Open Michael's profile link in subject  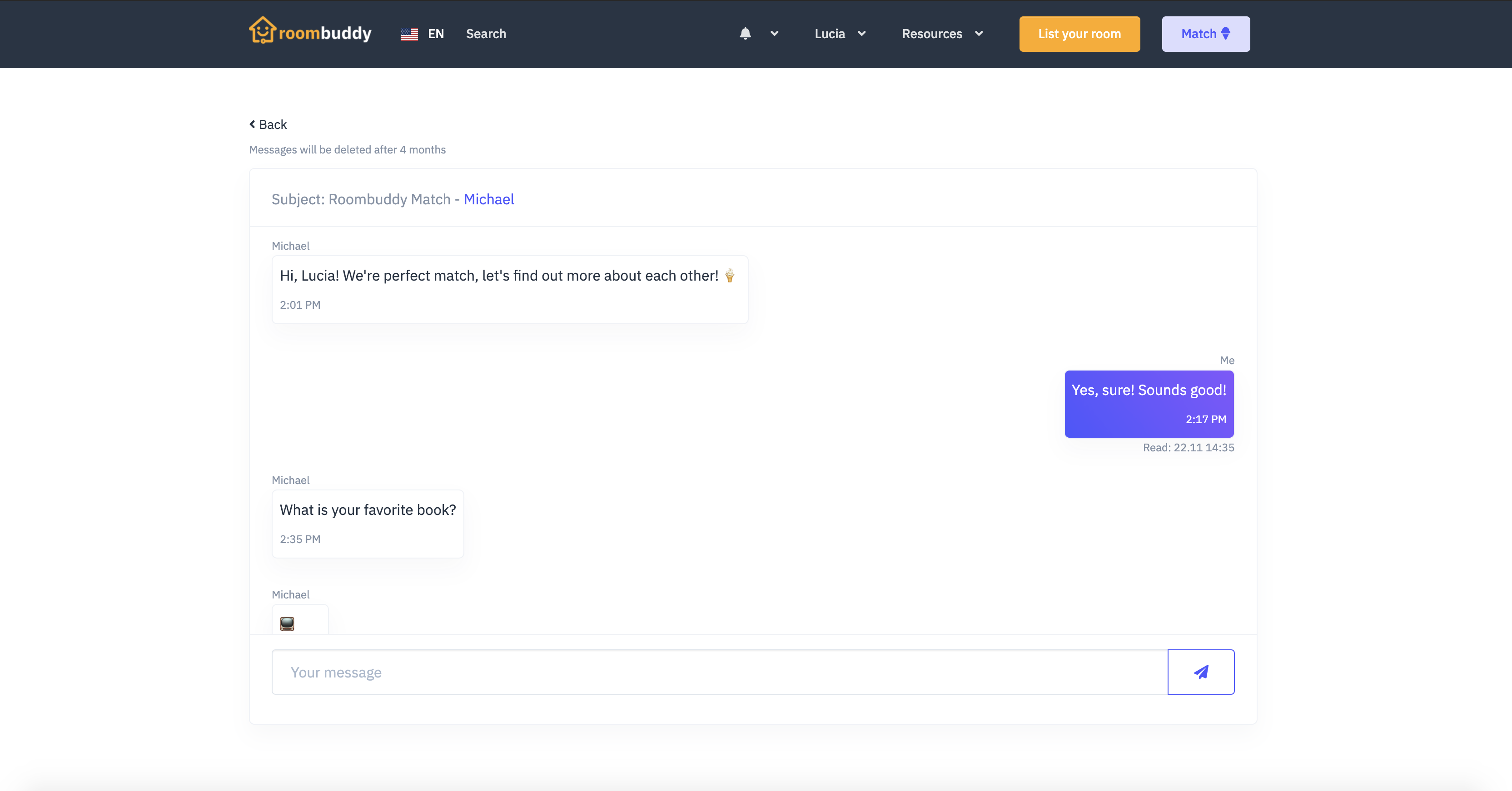tap(488, 199)
